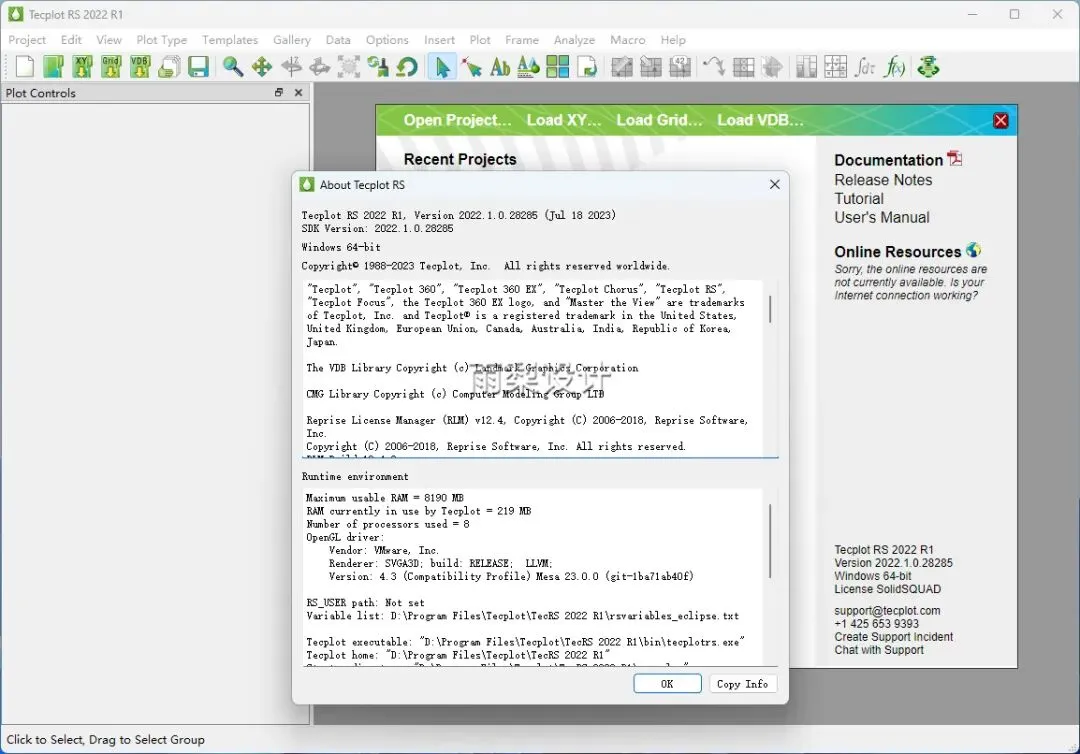Viewport: 1080px width, 754px height.
Task: Click Load XY... on welcome banner
Action: (564, 120)
